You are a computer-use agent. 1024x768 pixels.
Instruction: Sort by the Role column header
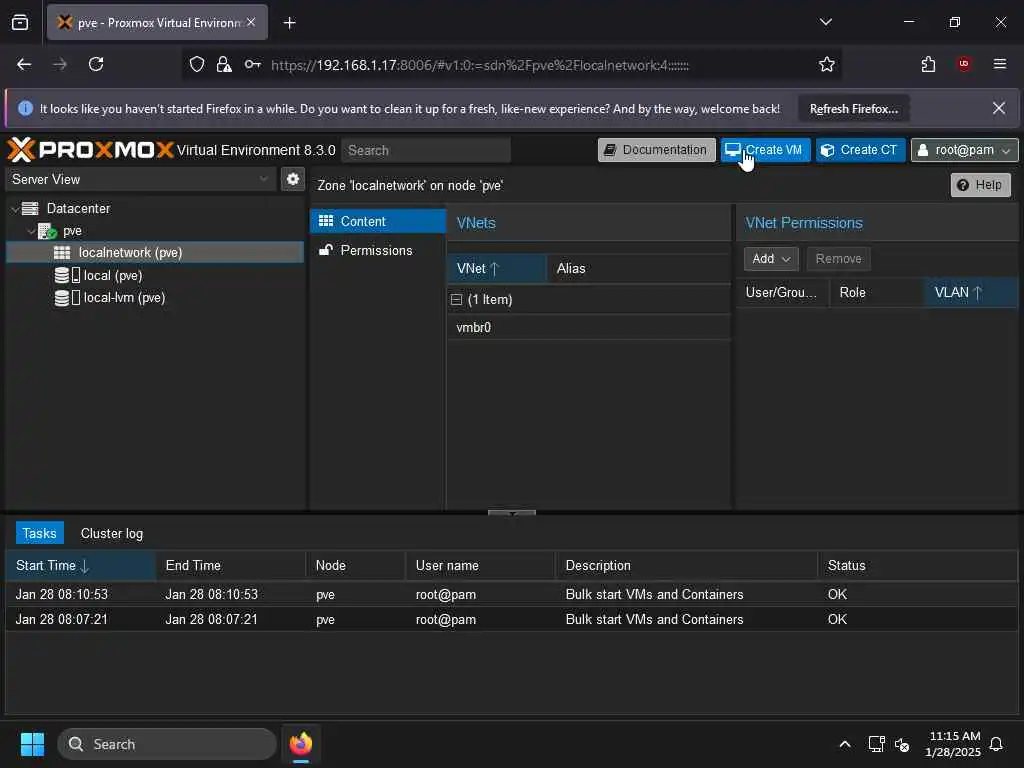tap(877, 293)
